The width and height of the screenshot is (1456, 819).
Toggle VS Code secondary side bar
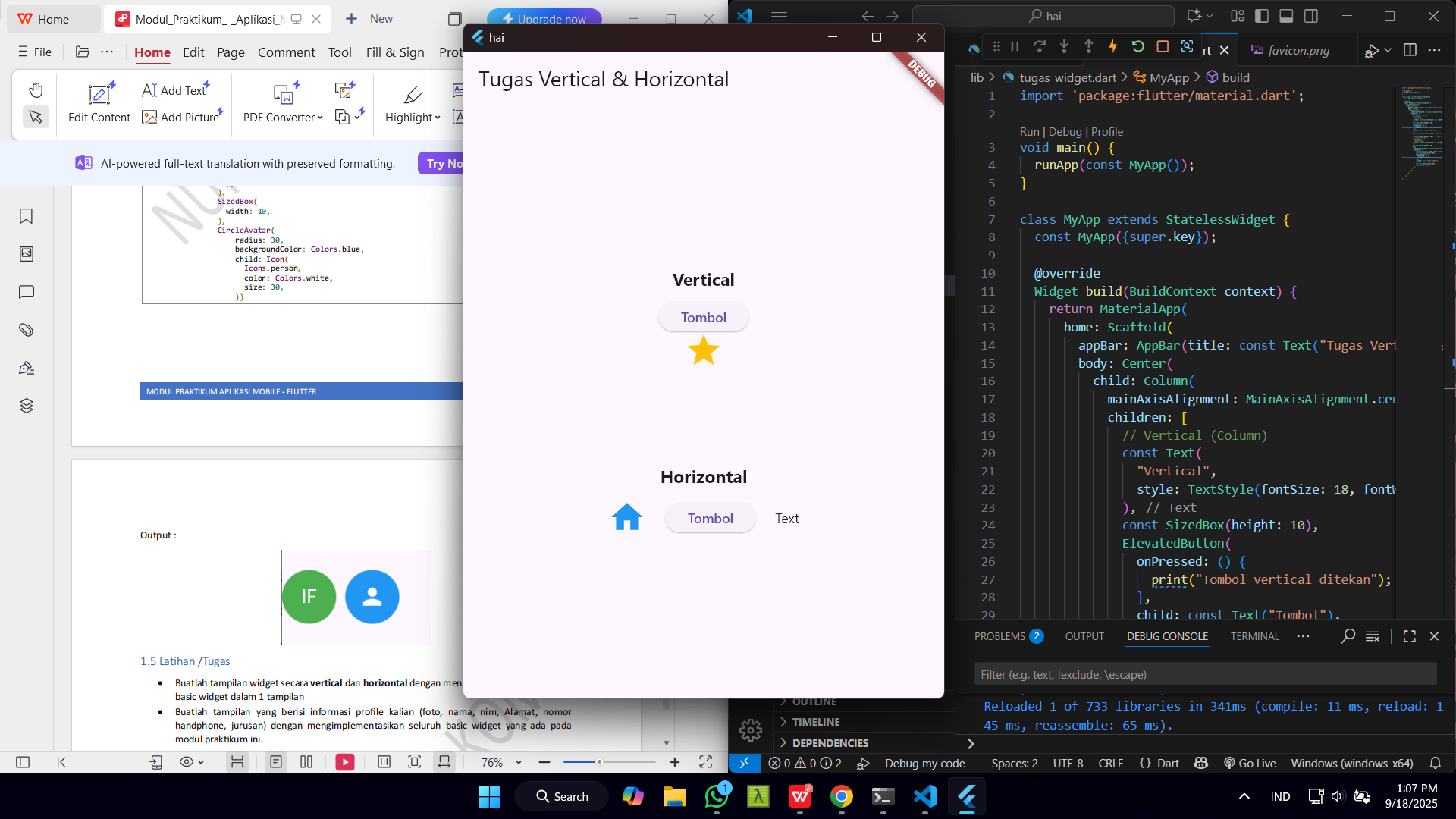click(1311, 16)
